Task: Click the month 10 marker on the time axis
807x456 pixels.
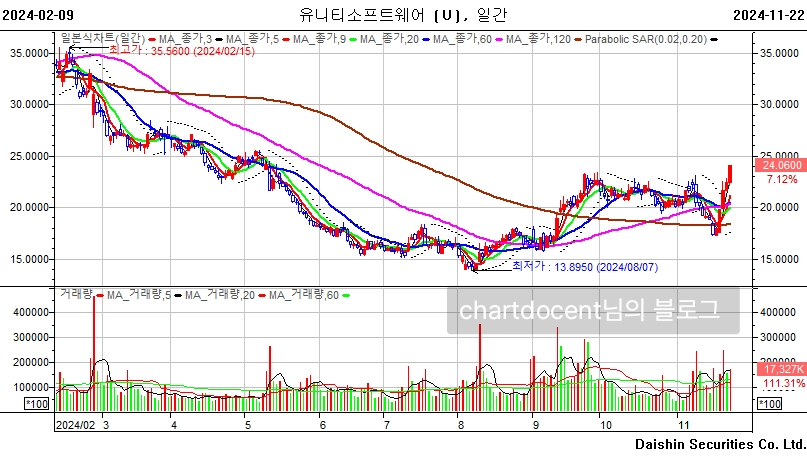Action: pos(606,425)
